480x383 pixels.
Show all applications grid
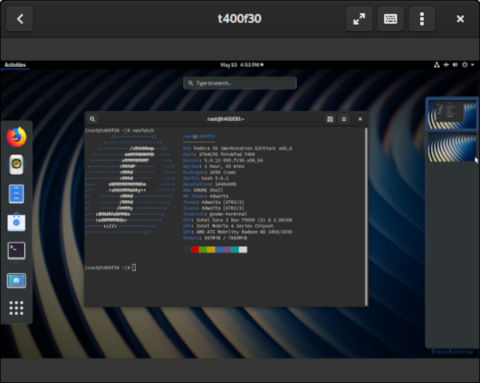click(x=16, y=308)
